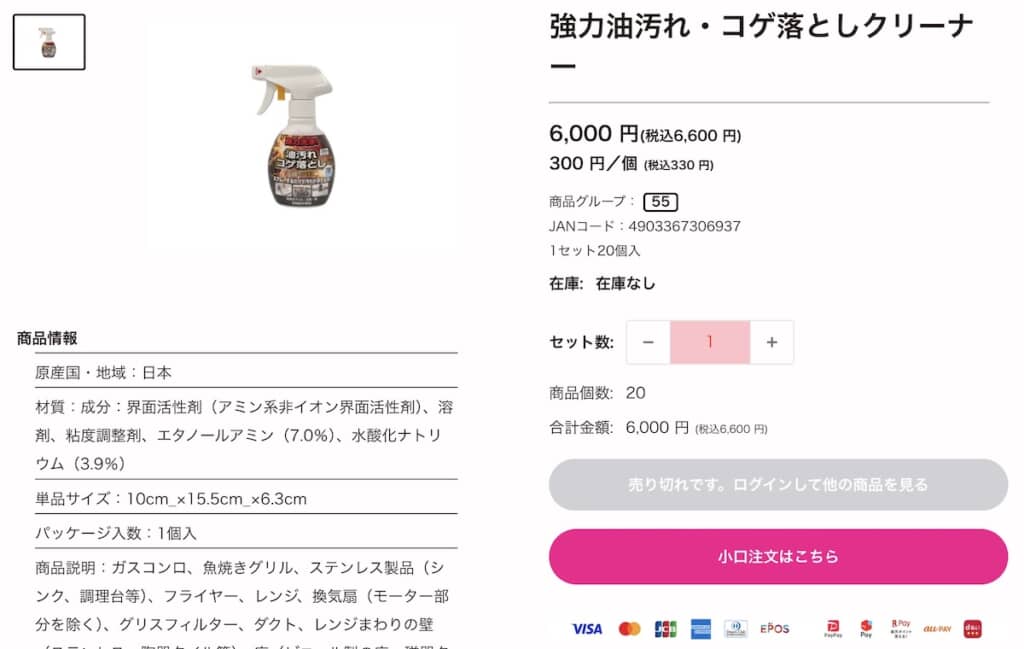Click the product group 55 badge
Viewport: 1024px width, 649px height.
pos(660,201)
